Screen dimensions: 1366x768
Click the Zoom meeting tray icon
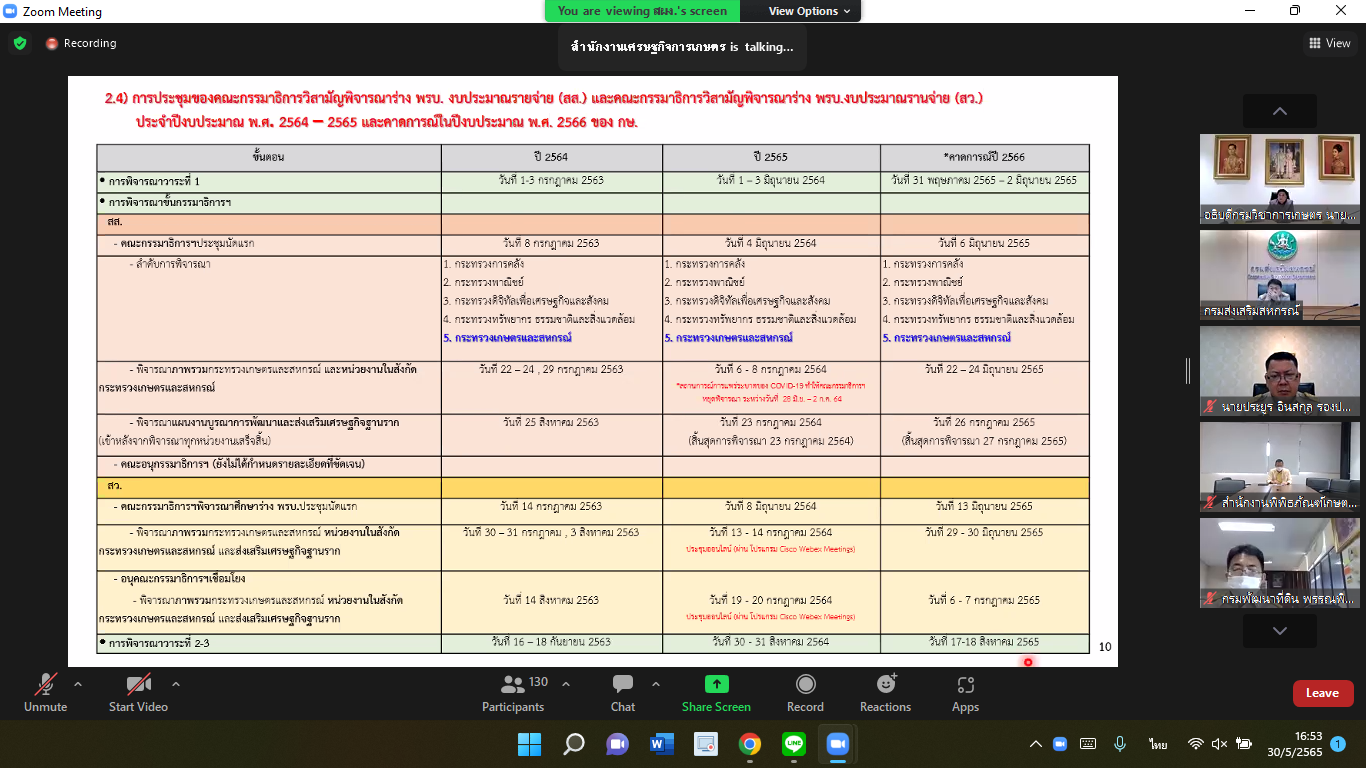click(1061, 744)
